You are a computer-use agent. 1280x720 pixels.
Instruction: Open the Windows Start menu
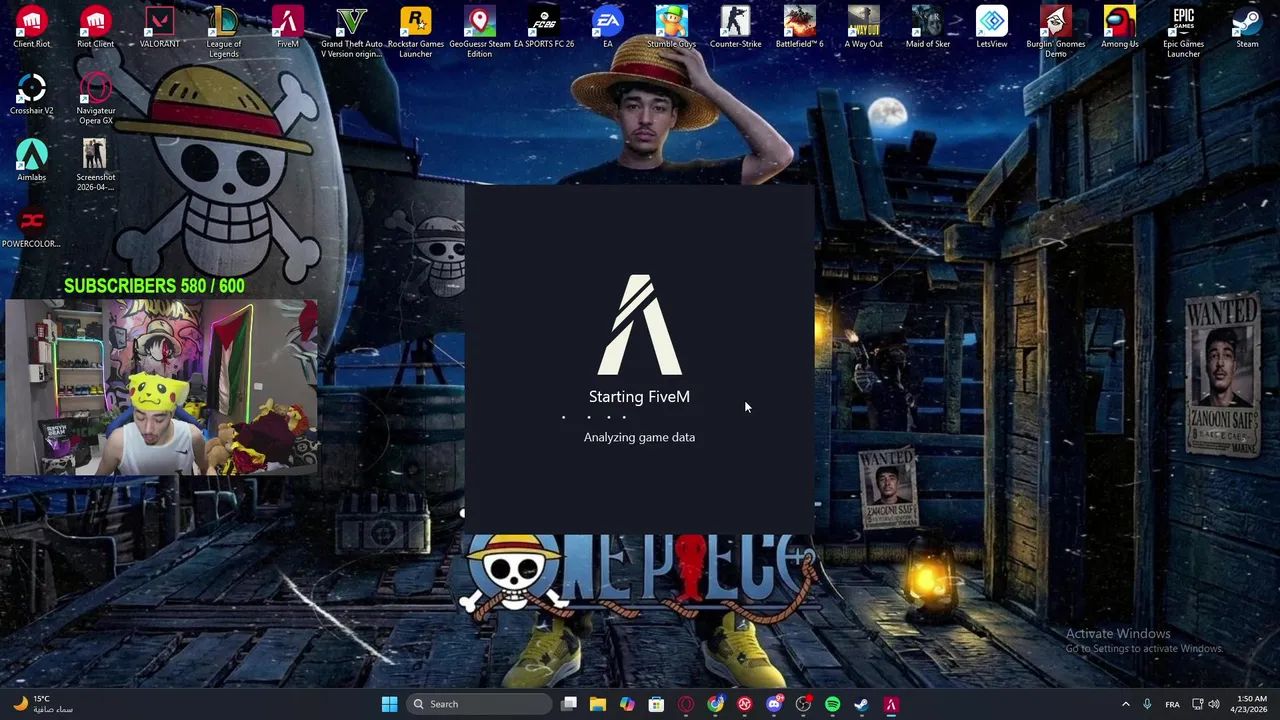click(x=389, y=704)
